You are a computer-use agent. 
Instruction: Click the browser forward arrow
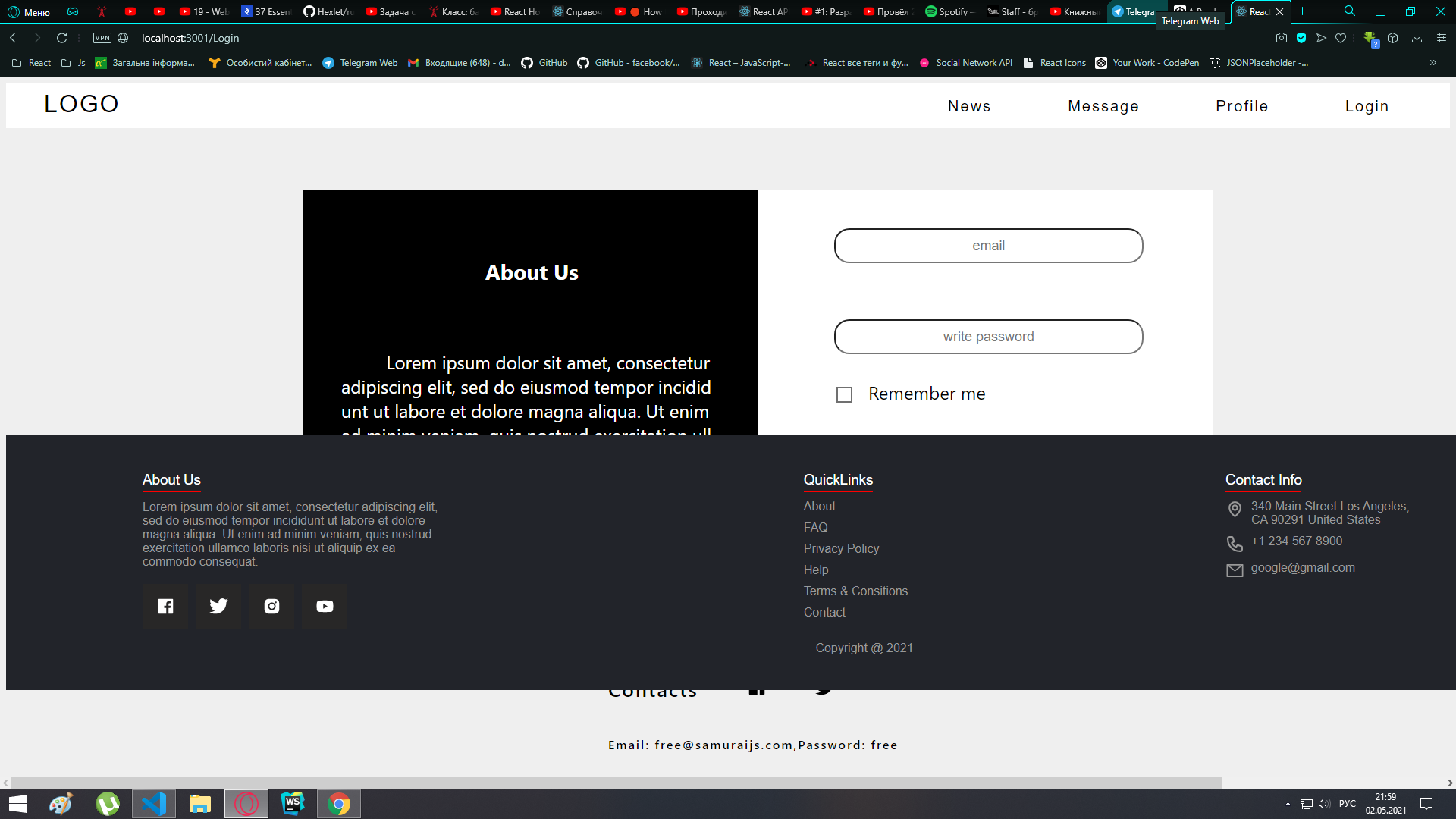point(37,38)
